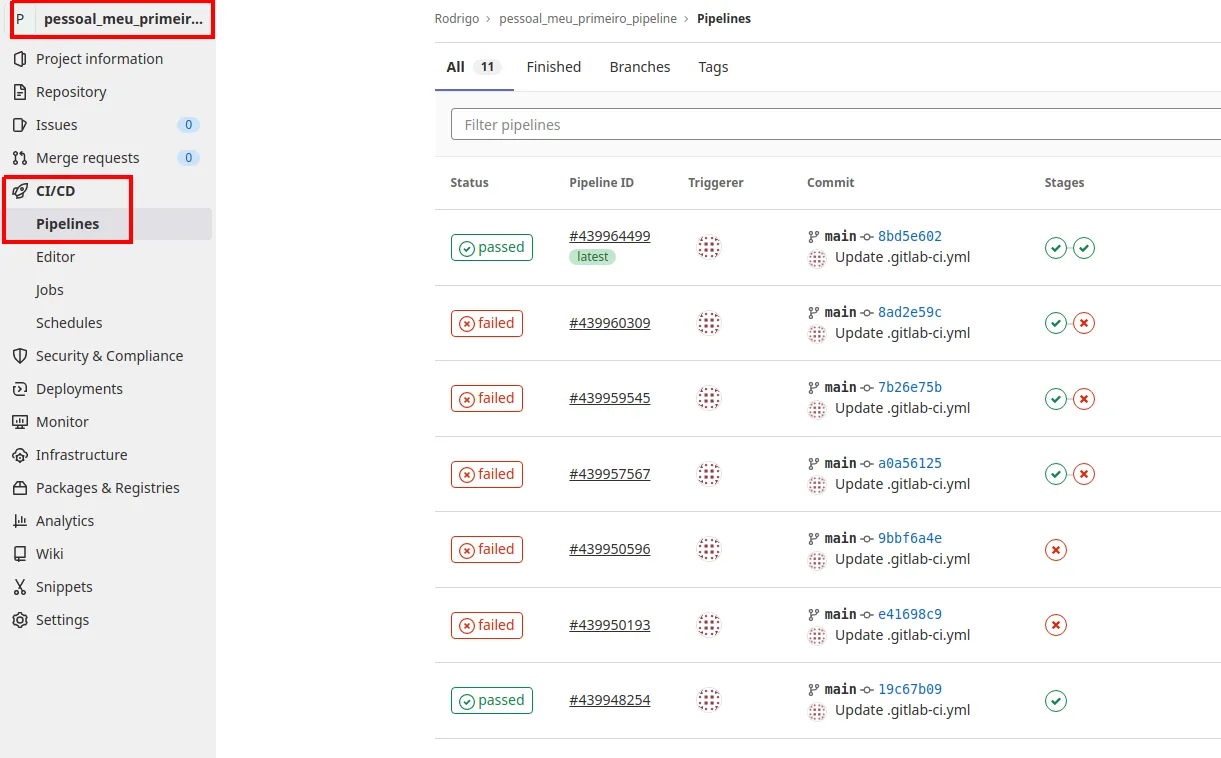Open Pipelines in the sidebar

106,224
